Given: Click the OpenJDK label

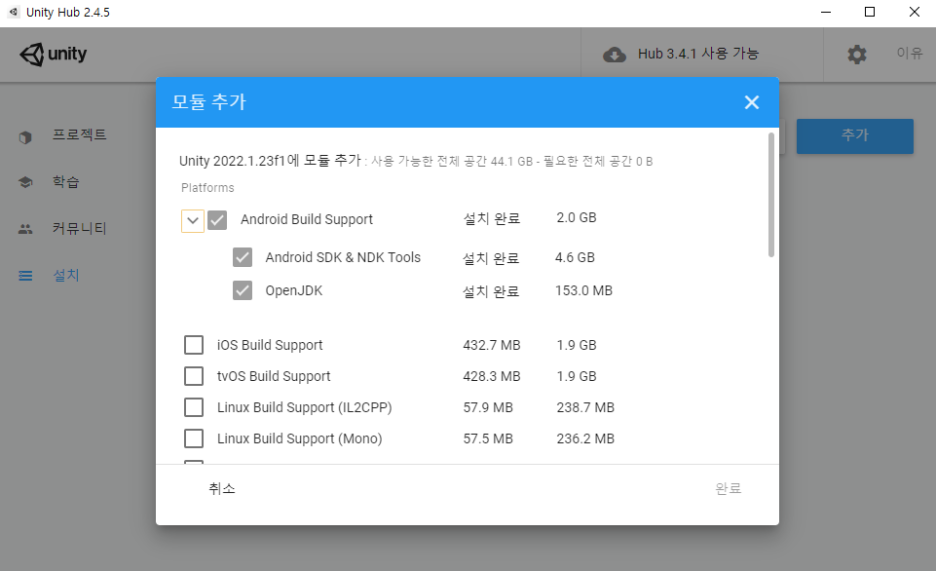Looking at the screenshot, I should [294, 291].
